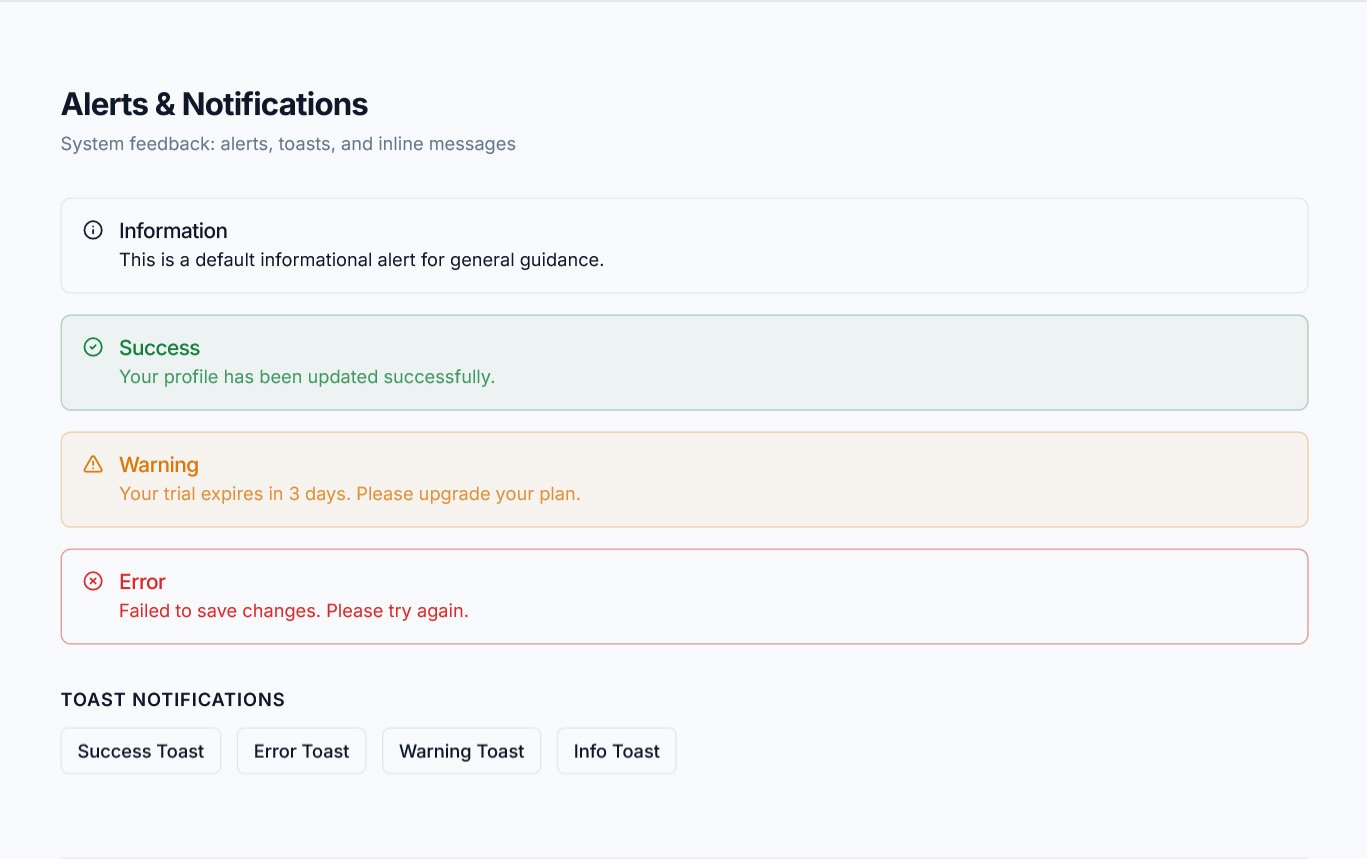Click the red circled-x Error icon

coord(93,581)
